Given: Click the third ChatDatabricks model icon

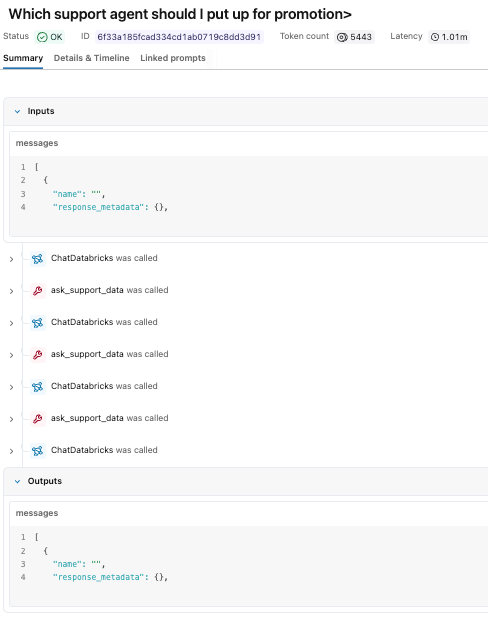Looking at the screenshot, I should click(38, 387).
